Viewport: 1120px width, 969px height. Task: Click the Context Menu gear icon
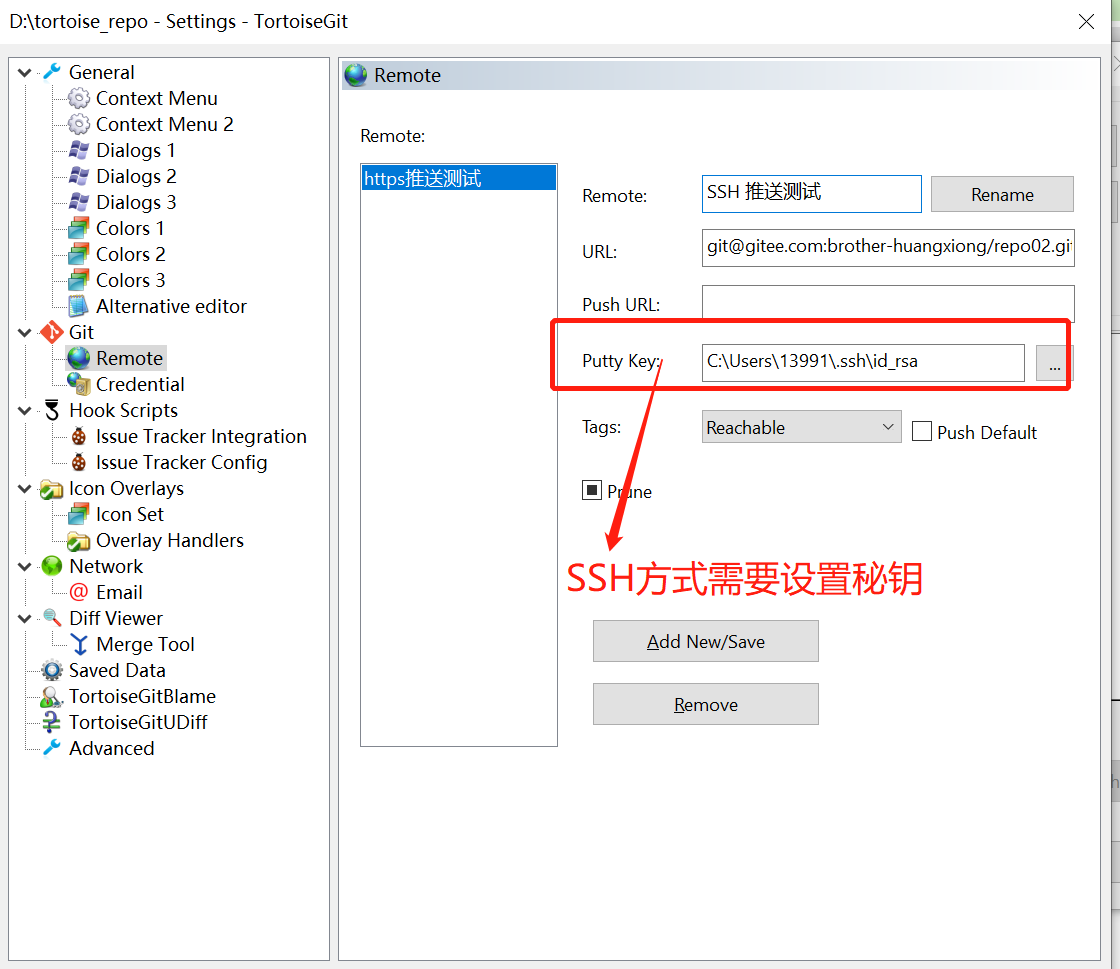(79, 98)
